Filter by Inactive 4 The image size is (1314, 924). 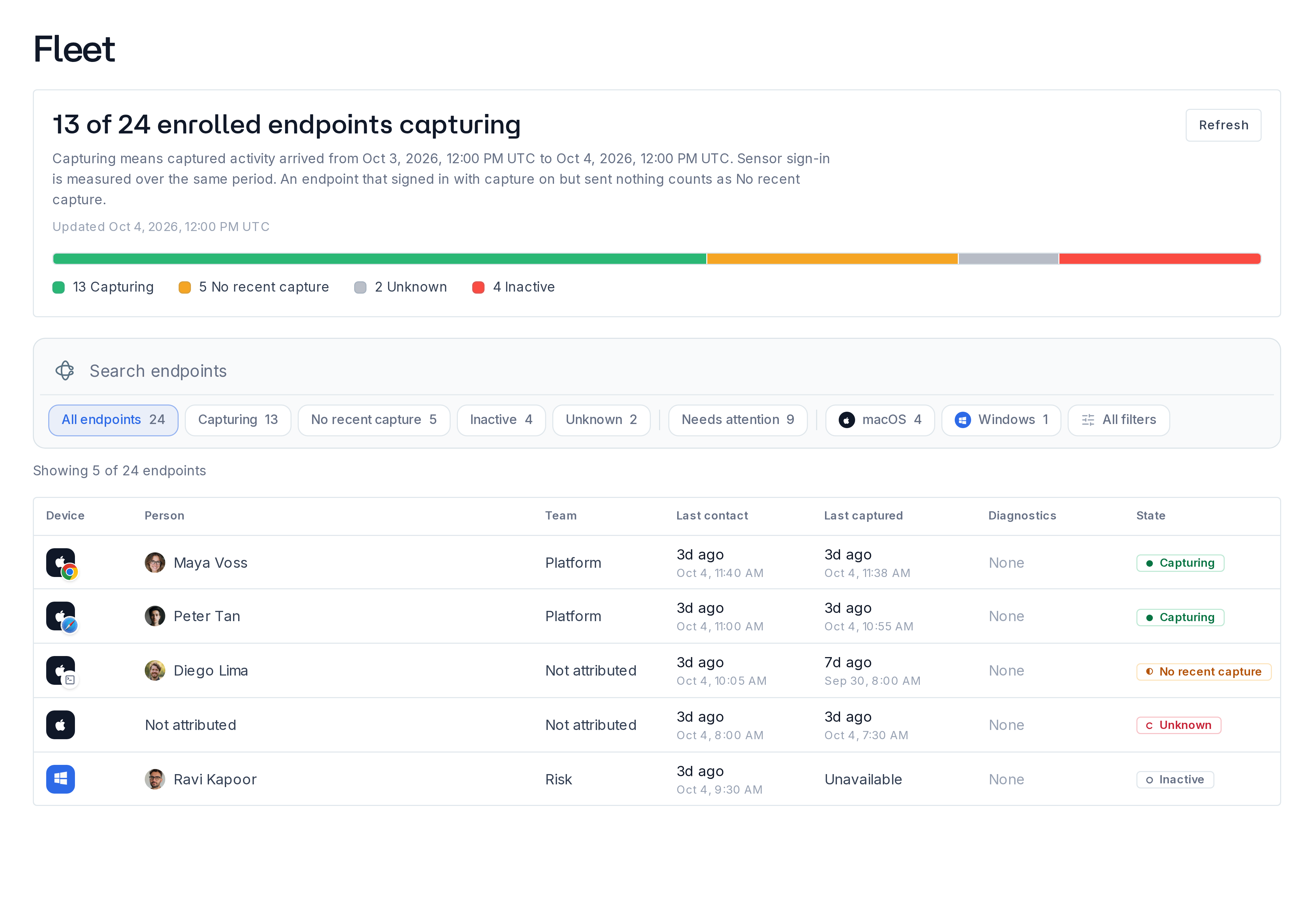[501, 420]
